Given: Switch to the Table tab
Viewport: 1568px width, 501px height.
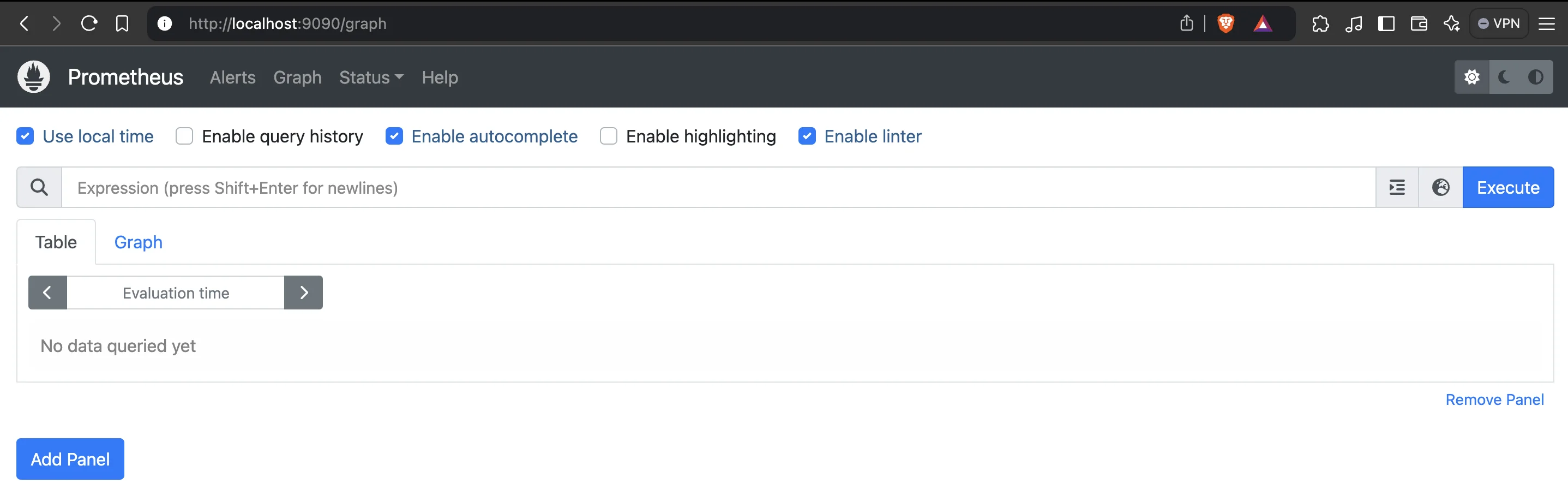Looking at the screenshot, I should [x=56, y=242].
